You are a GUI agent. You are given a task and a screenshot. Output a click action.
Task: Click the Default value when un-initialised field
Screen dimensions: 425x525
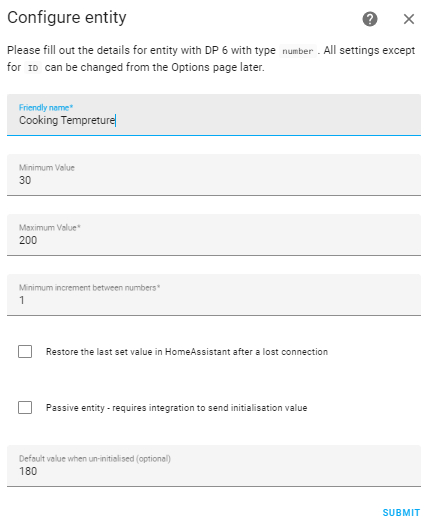214,466
